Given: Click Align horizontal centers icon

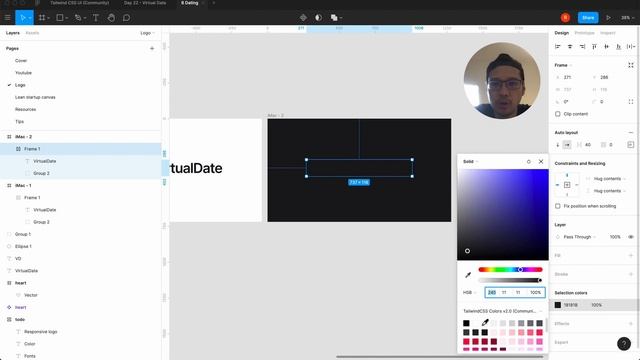Looking at the screenshot, I should tap(570, 47).
